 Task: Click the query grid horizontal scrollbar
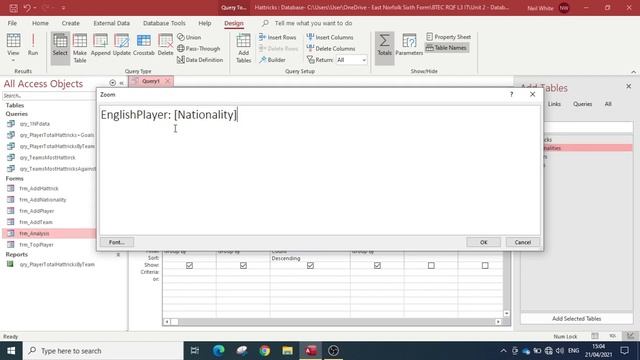click(333, 322)
